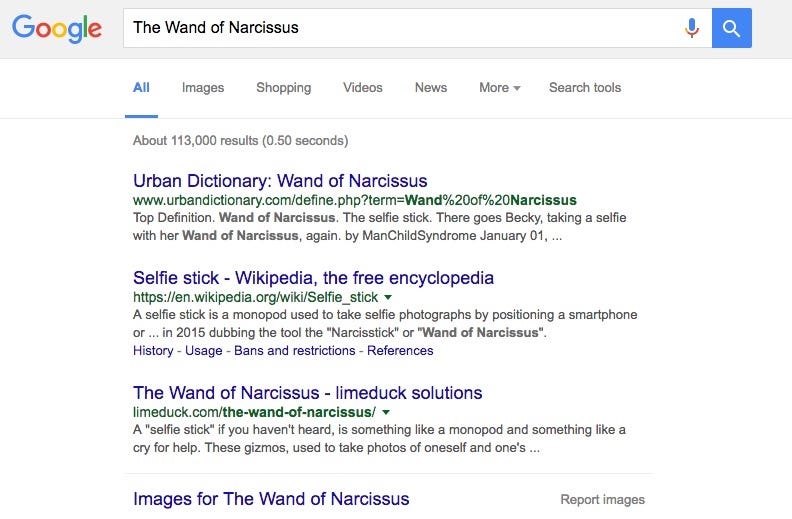The height and width of the screenshot is (519, 792).
Task: Focus the search query input field
Action: (404, 28)
